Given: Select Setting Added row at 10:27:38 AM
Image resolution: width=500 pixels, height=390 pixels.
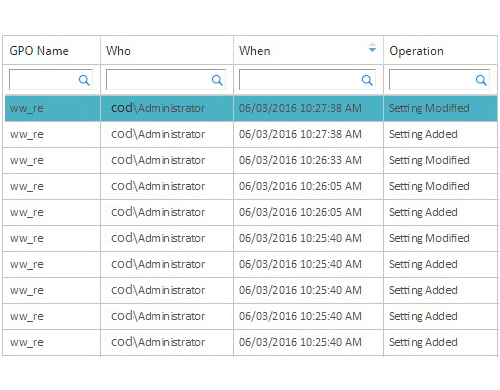Looking at the screenshot, I should (x=250, y=134).
